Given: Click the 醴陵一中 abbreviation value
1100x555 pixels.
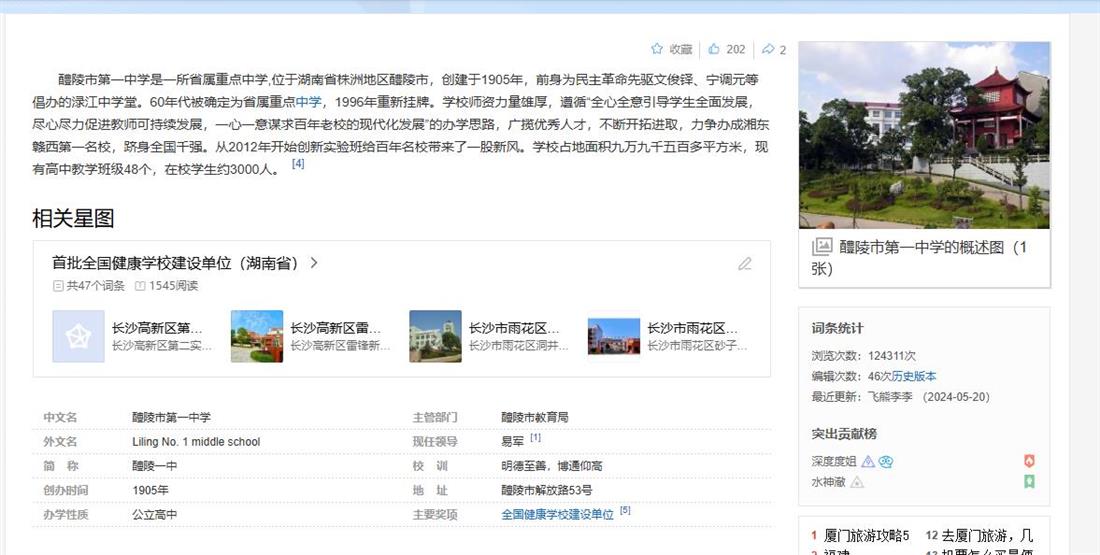Looking at the screenshot, I should click(154, 466).
